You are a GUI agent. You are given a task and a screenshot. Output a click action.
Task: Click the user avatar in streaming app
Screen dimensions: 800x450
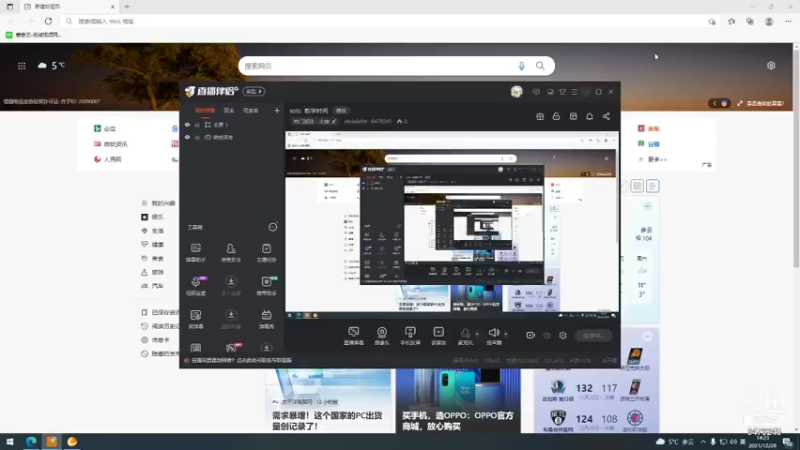516,91
